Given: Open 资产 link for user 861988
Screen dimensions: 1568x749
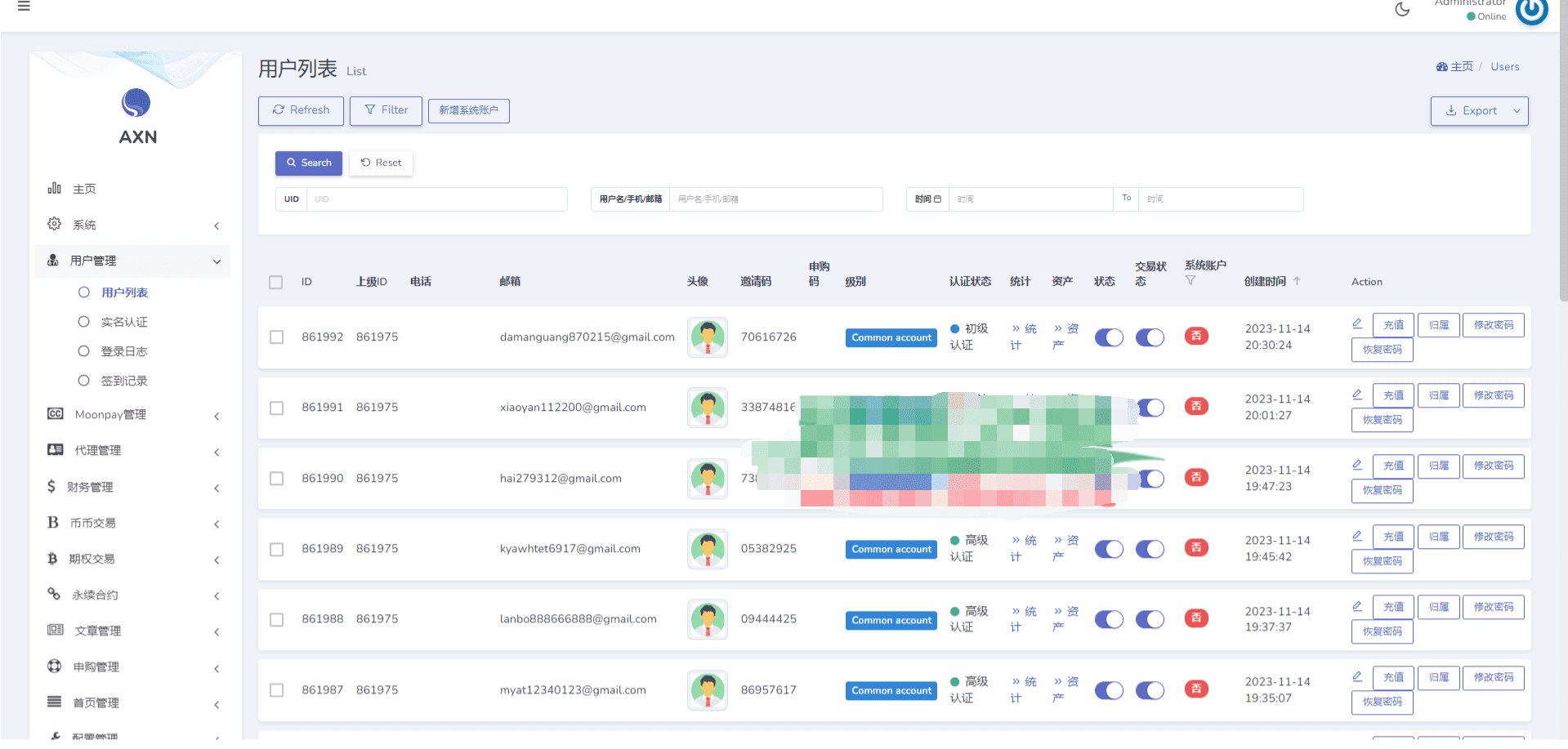Looking at the screenshot, I should [x=1065, y=619].
